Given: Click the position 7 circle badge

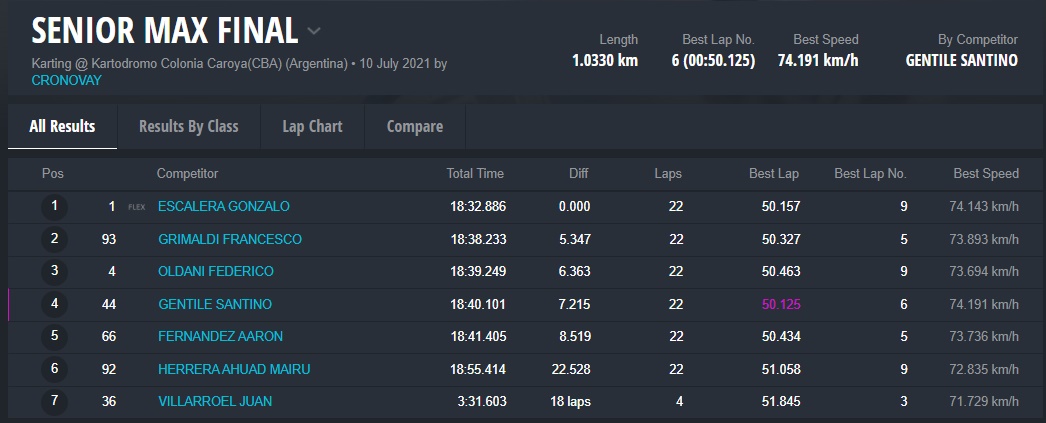Looking at the screenshot, I should (x=55, y=401).
